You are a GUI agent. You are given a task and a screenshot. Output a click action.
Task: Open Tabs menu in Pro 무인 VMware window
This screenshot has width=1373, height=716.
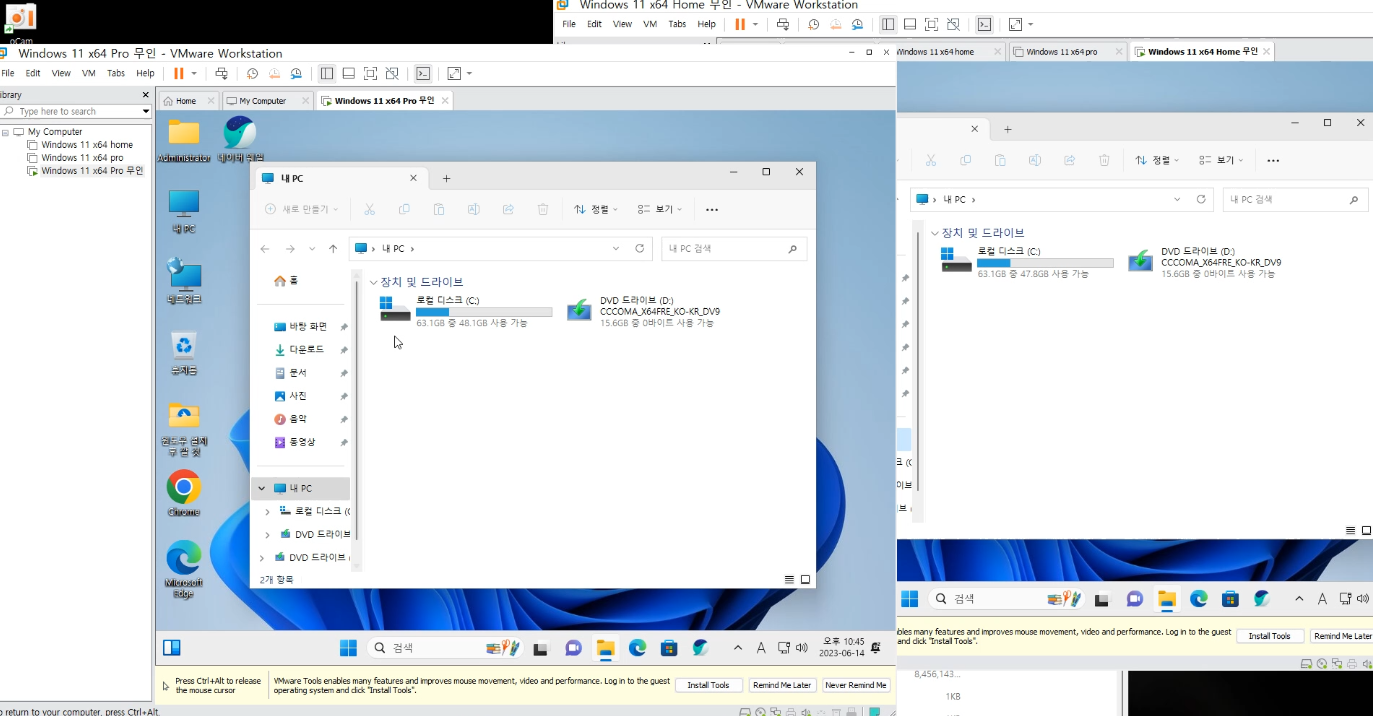(x=116, y=73)
